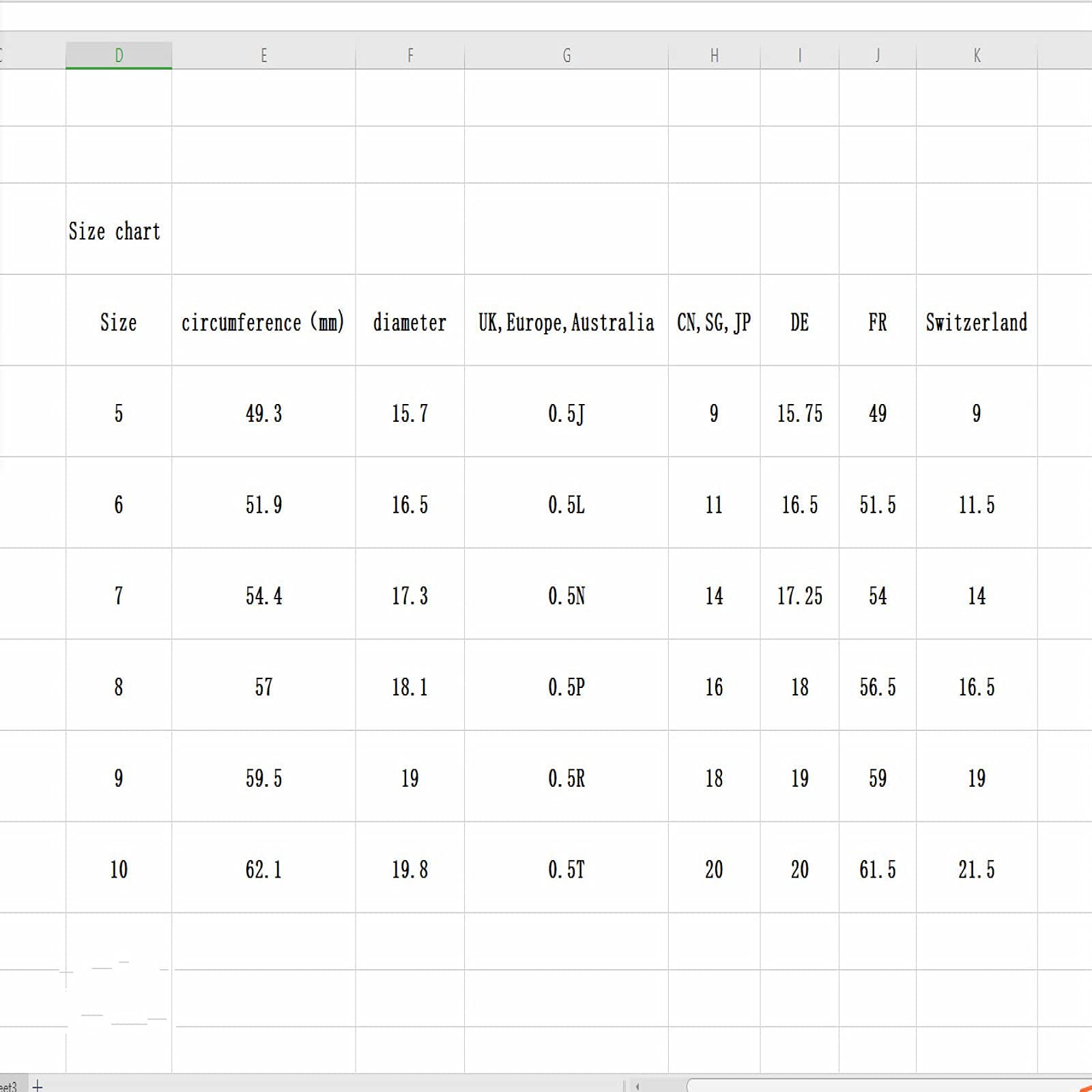Select the 'UK, Europe, Australia' header cell
This screenshot has width=1092, height=1092.
point(566,320)
